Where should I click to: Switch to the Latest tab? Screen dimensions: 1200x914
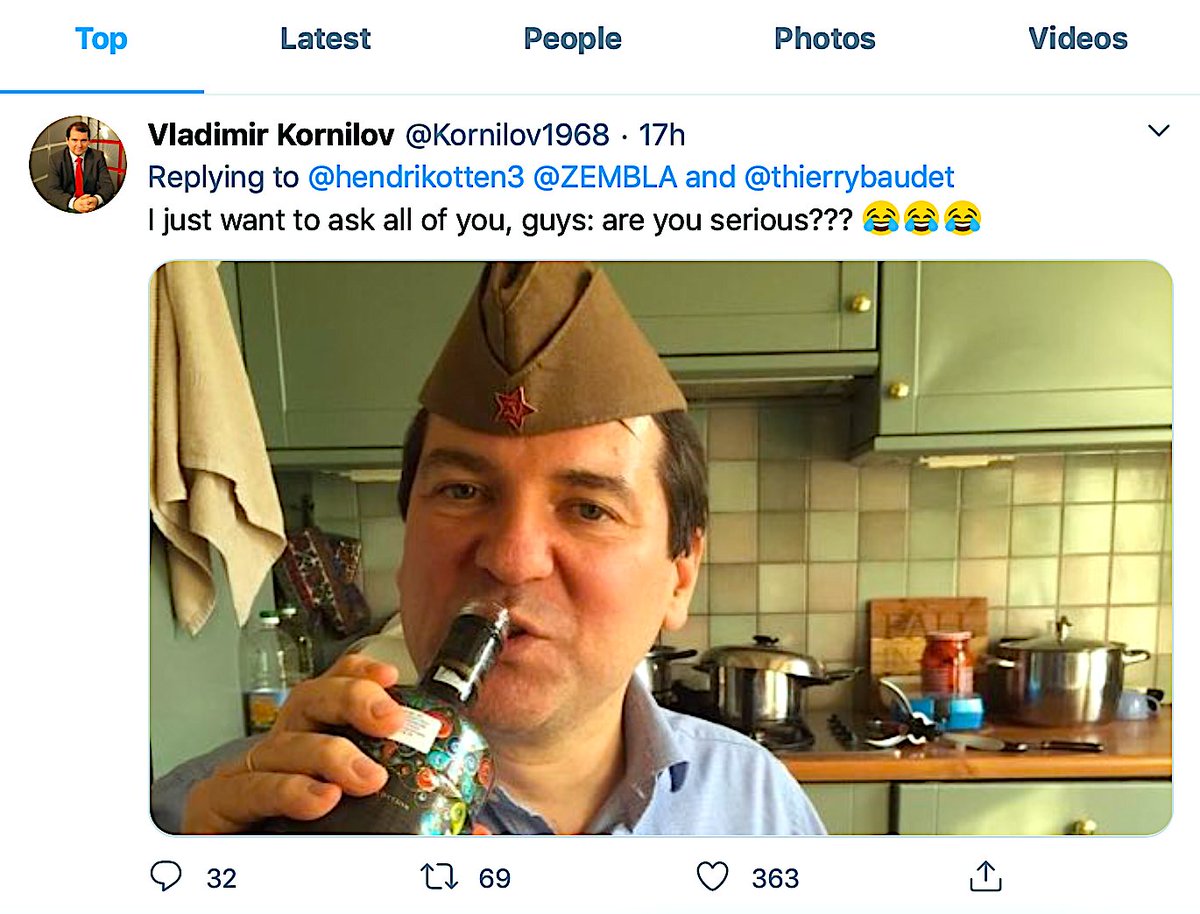(x=325, y=39)
